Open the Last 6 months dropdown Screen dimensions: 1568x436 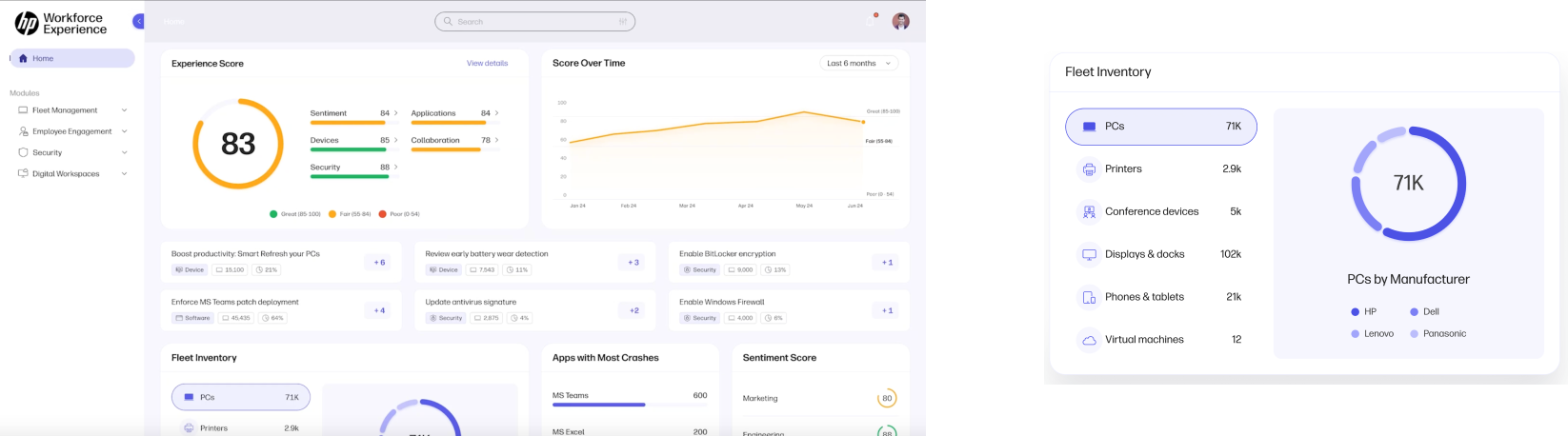[858, 64]
